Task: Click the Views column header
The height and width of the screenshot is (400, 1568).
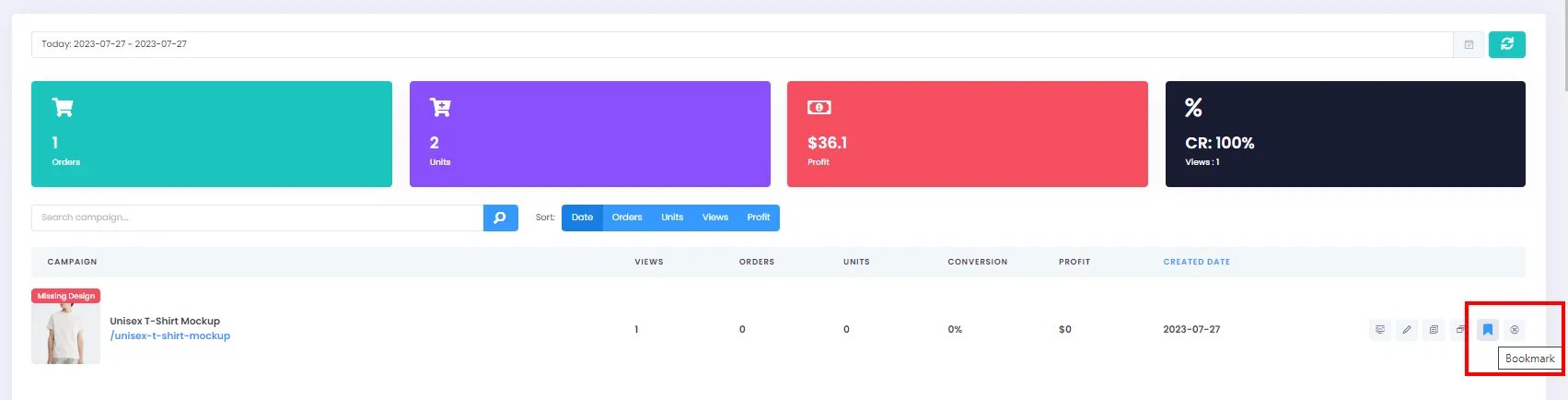Action: pos(649,262)
